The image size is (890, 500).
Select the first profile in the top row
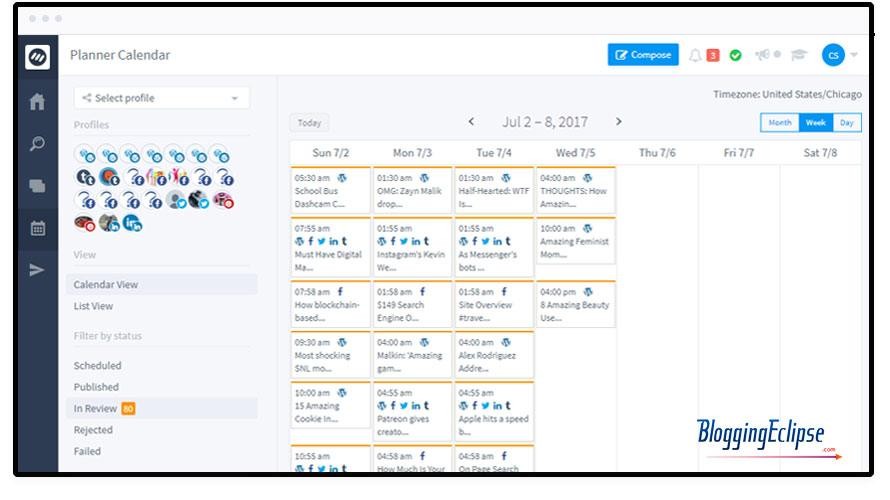[x=86, y=154]
